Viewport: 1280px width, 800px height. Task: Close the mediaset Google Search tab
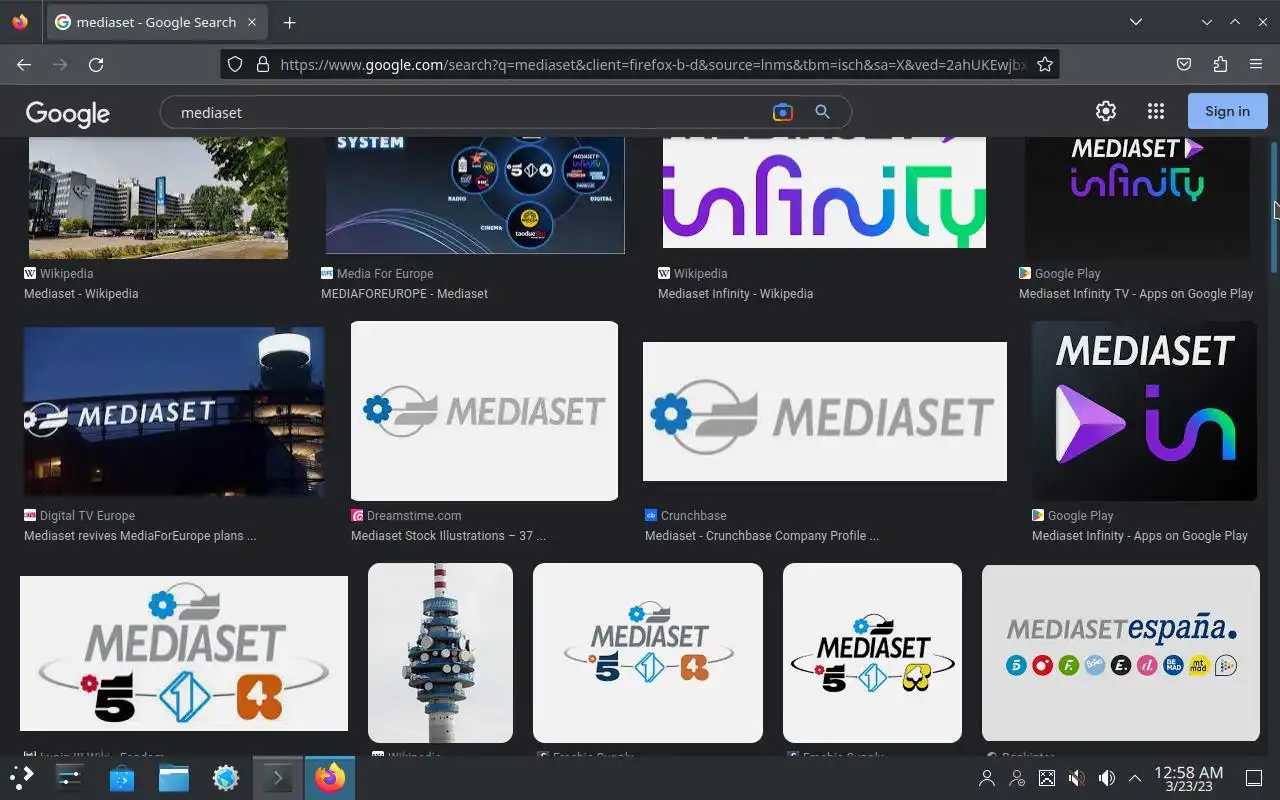[x=251, y=22]
